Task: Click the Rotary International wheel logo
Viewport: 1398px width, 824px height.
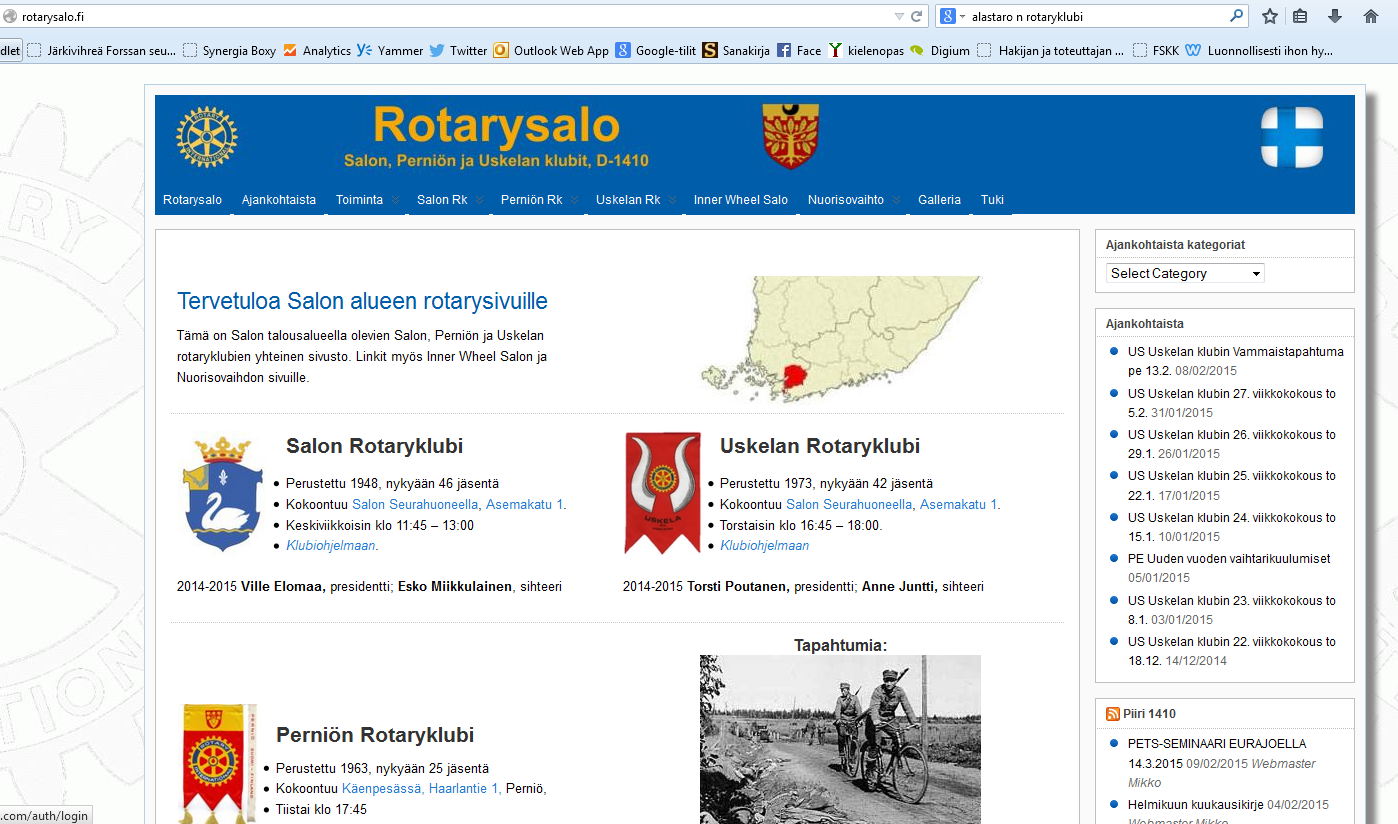Action: pyautogui.click(x=207, y=137)
